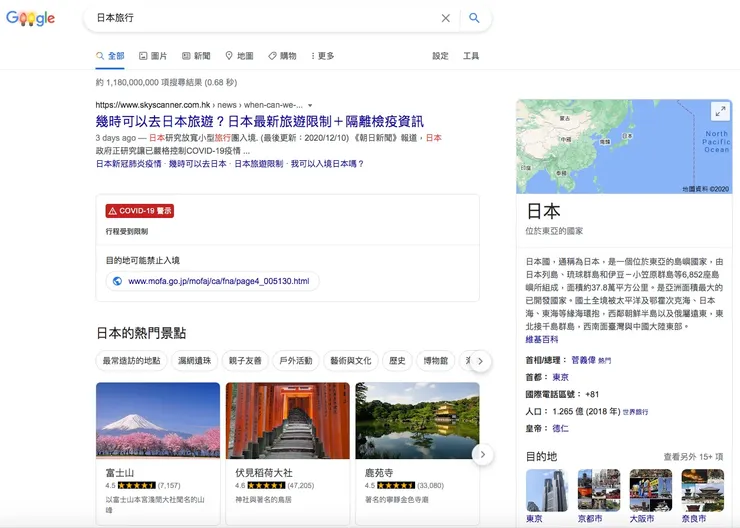
Task: Select the 藝術與文化 filter chip
Action: 351,361
